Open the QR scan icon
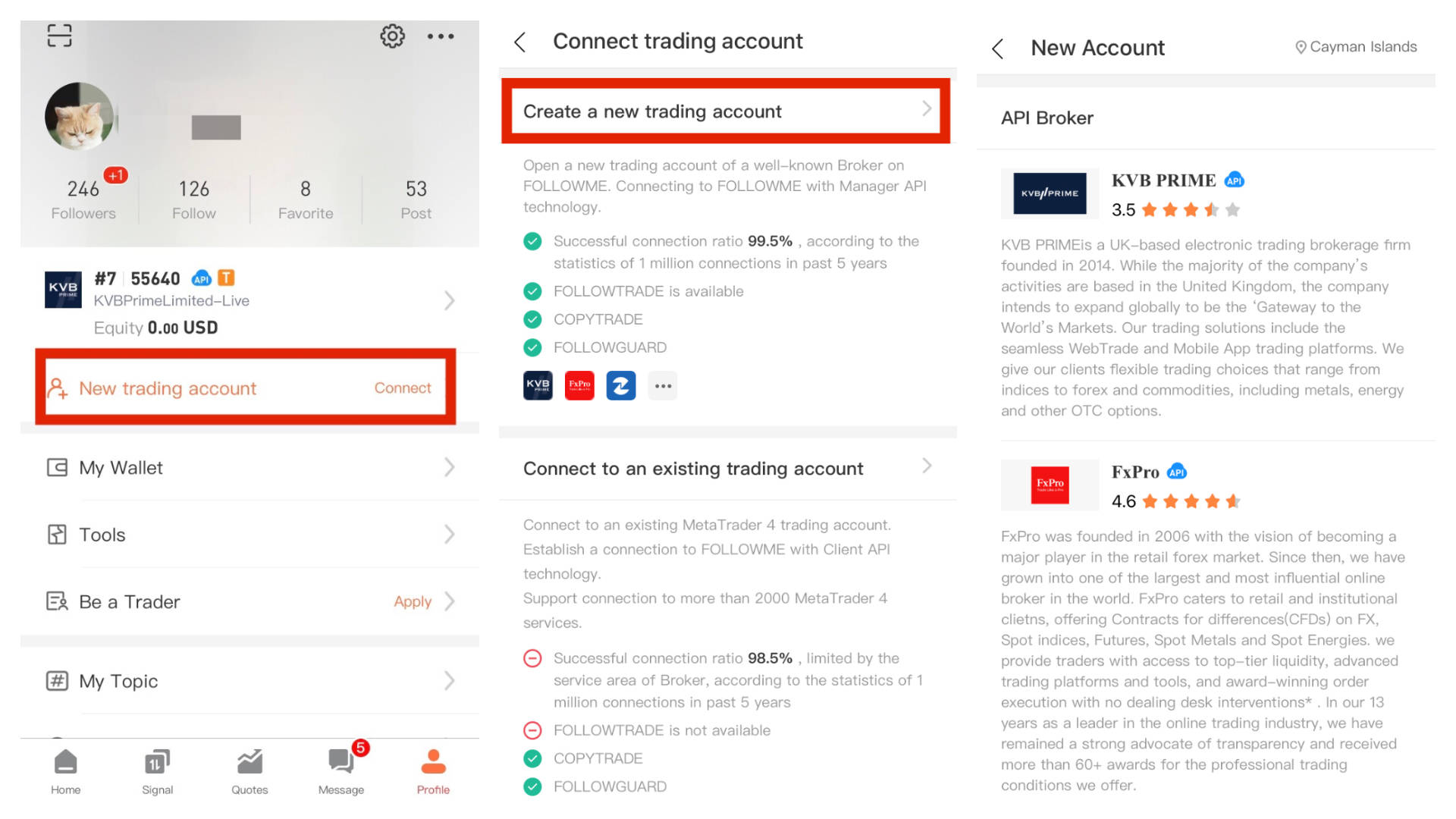Screen dimensions: 1456x819 tap(59, 36)
